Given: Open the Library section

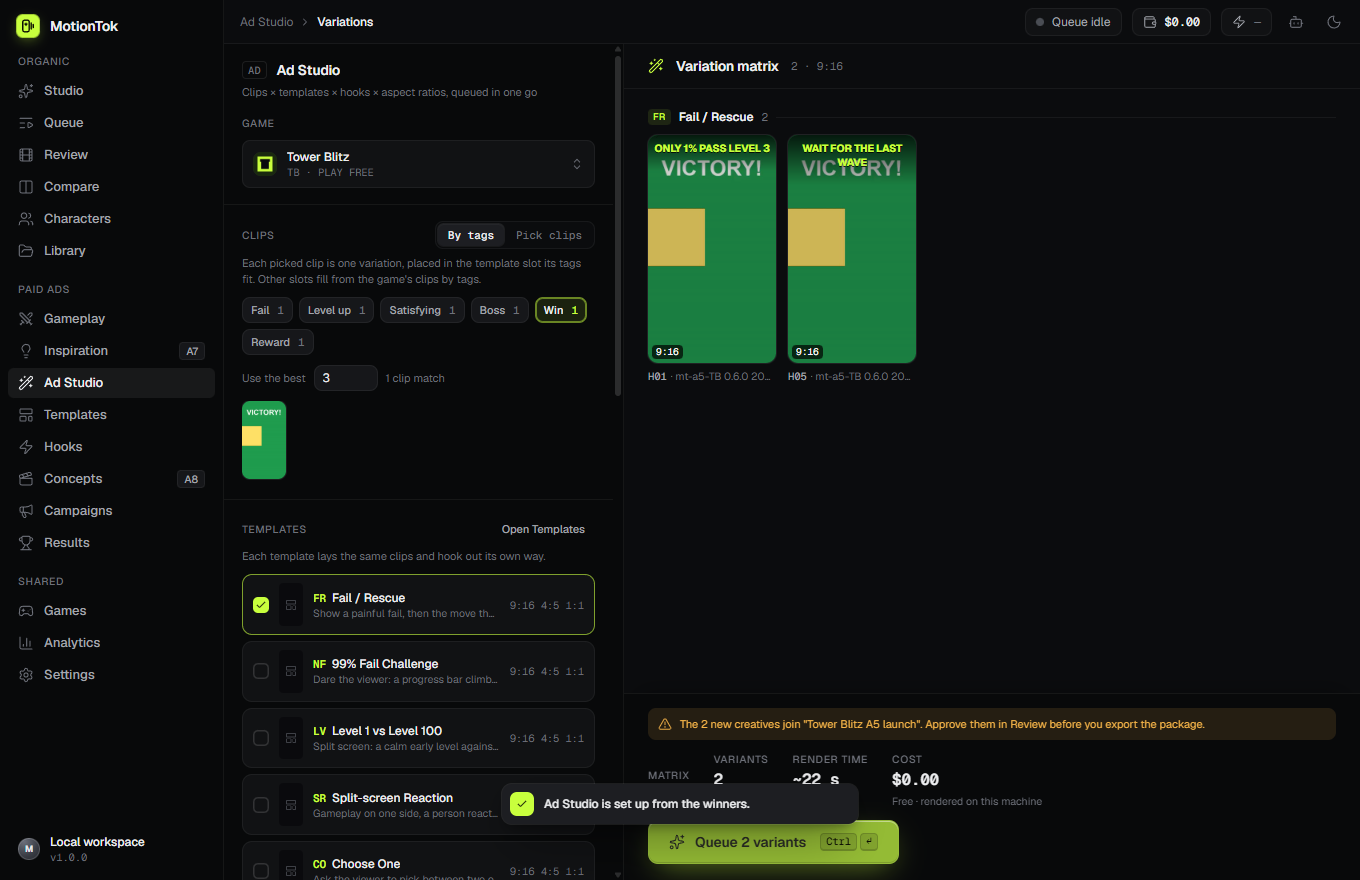Looking at the screenshot, I should coord(111,251).
